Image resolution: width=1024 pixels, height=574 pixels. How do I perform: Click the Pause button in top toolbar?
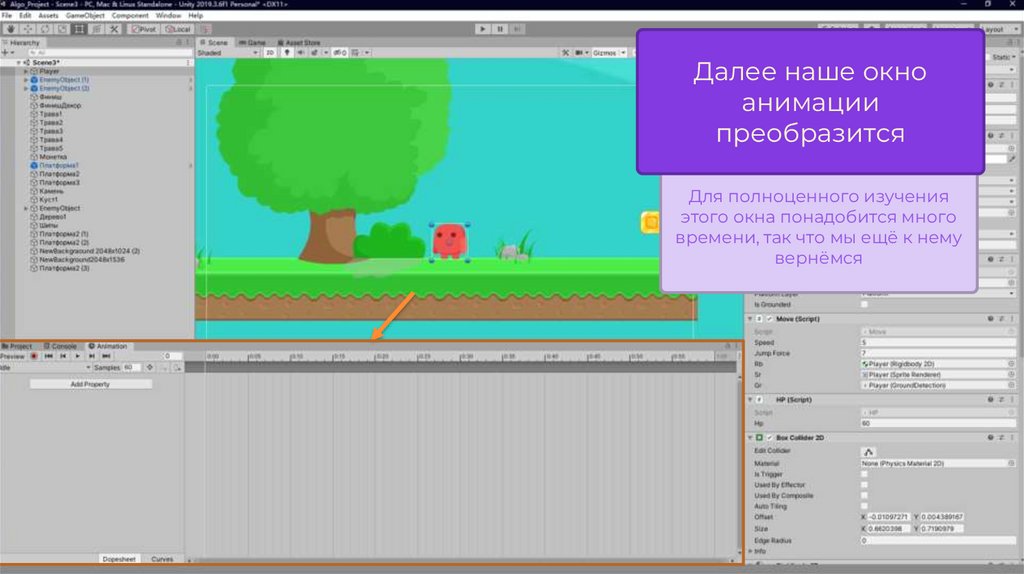pyautogui.click(x=501, y=29)
